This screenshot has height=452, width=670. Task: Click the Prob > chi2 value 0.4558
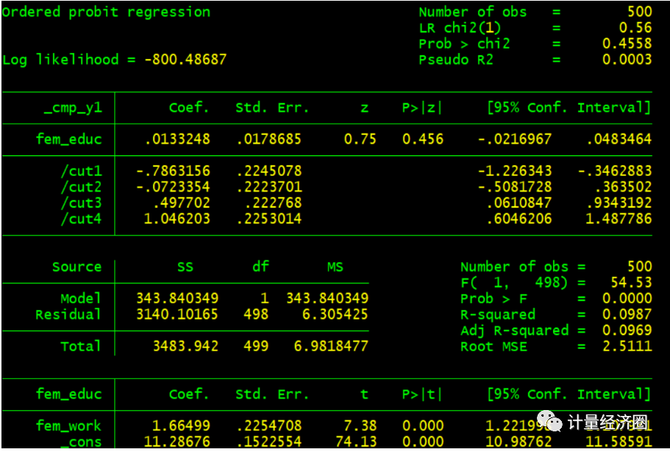click(627, 44)
